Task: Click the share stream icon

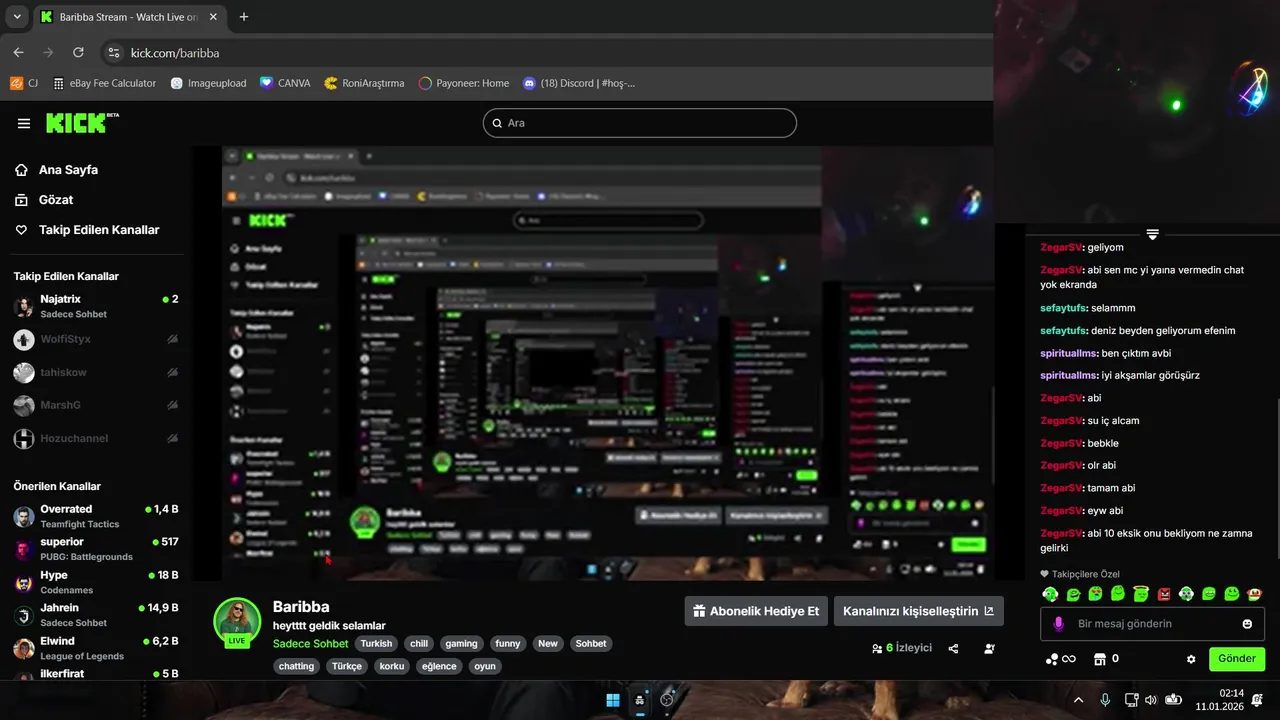Action: [x=953, y=649]
